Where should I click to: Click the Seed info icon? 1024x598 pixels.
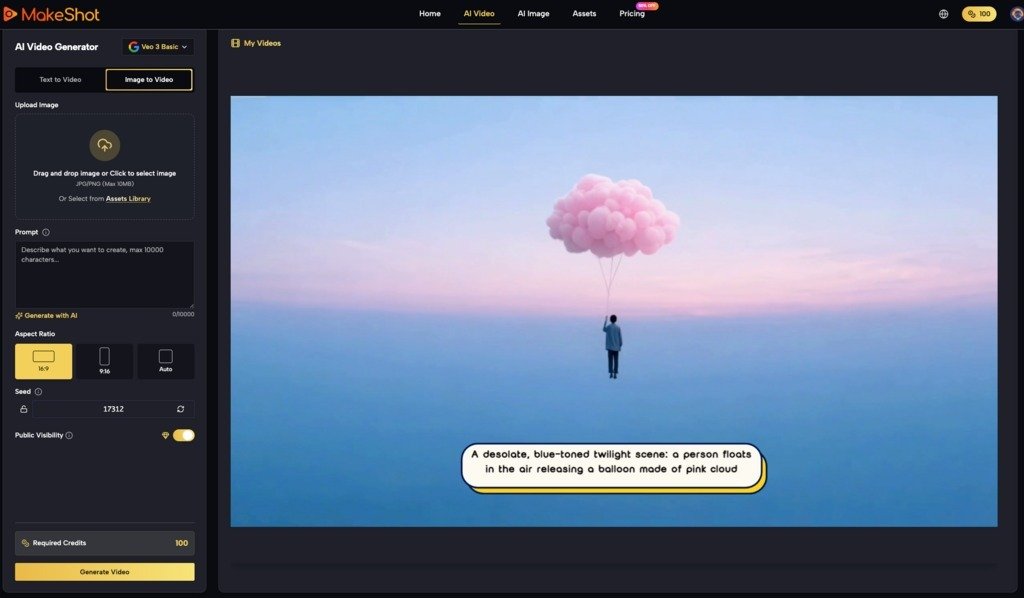38,392
